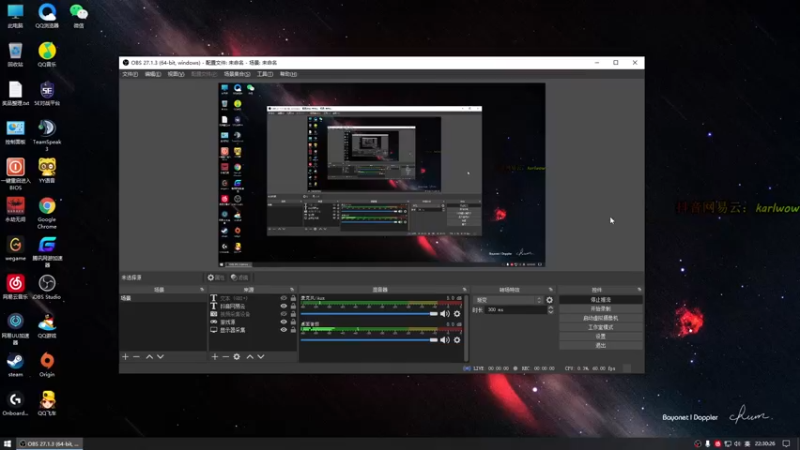Mute the 桌面音频 speaker icon

point(445,340)
